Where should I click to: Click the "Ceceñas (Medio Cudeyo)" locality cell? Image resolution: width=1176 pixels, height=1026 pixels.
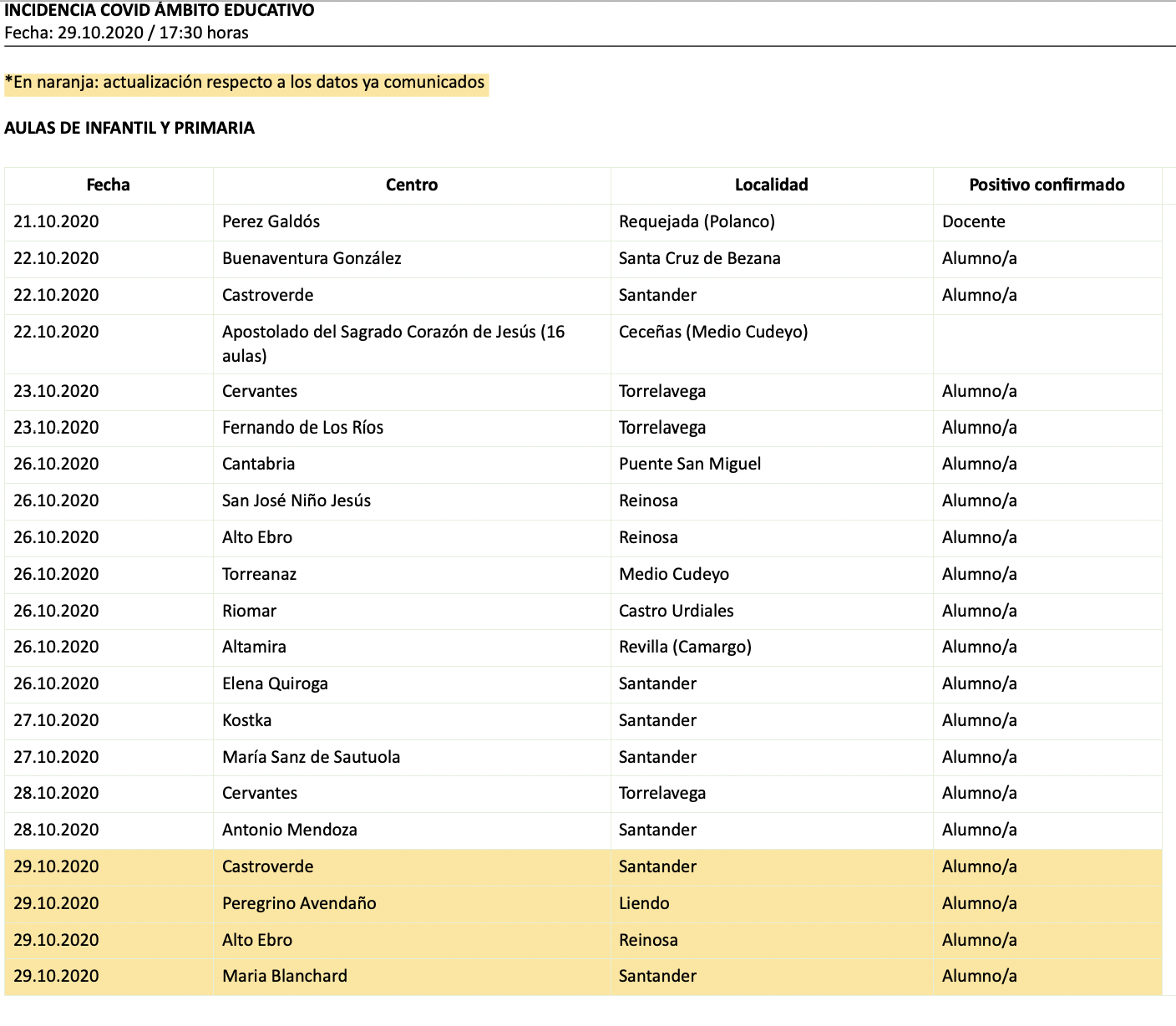click(x=713, y=332)
